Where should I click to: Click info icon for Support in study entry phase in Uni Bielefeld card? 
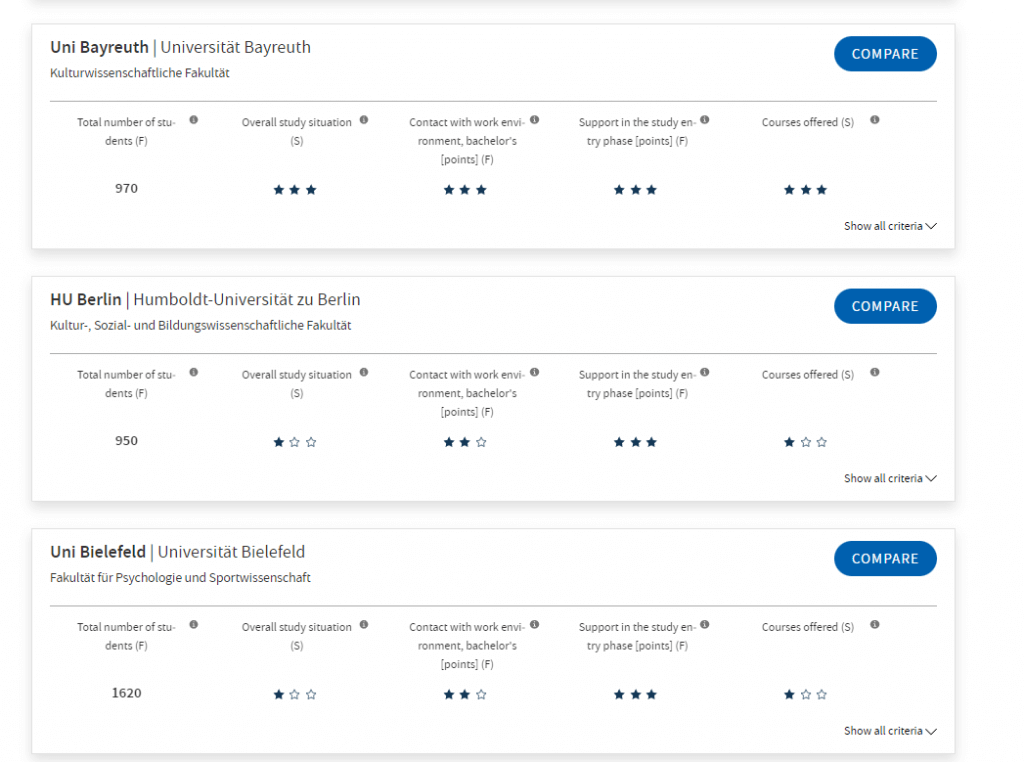[x=705, y=625]
